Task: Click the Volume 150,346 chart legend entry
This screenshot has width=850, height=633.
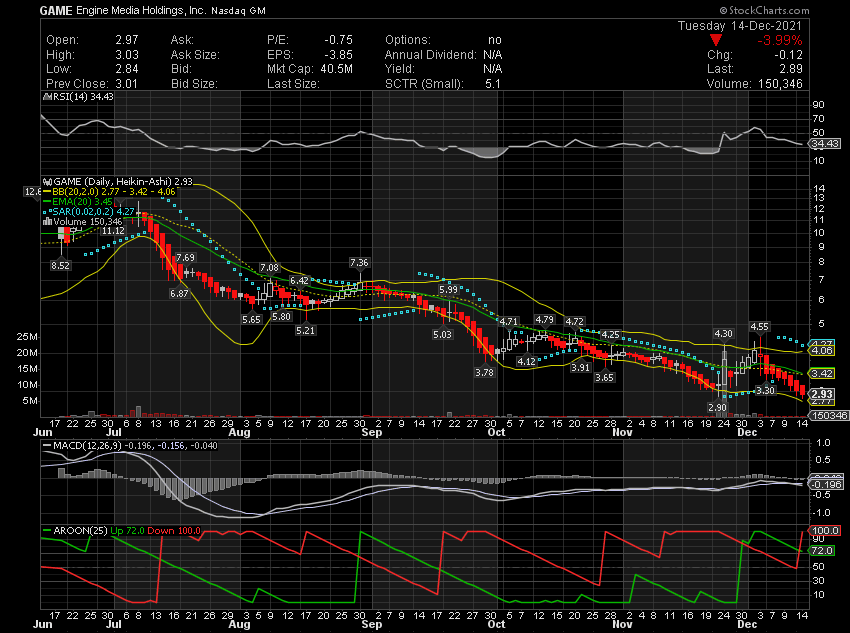Action: tap(87, 221)
